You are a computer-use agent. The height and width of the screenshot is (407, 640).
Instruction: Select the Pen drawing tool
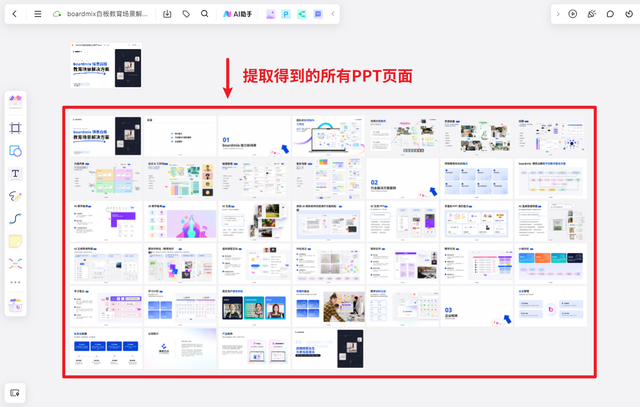click(x=16, y=196)
